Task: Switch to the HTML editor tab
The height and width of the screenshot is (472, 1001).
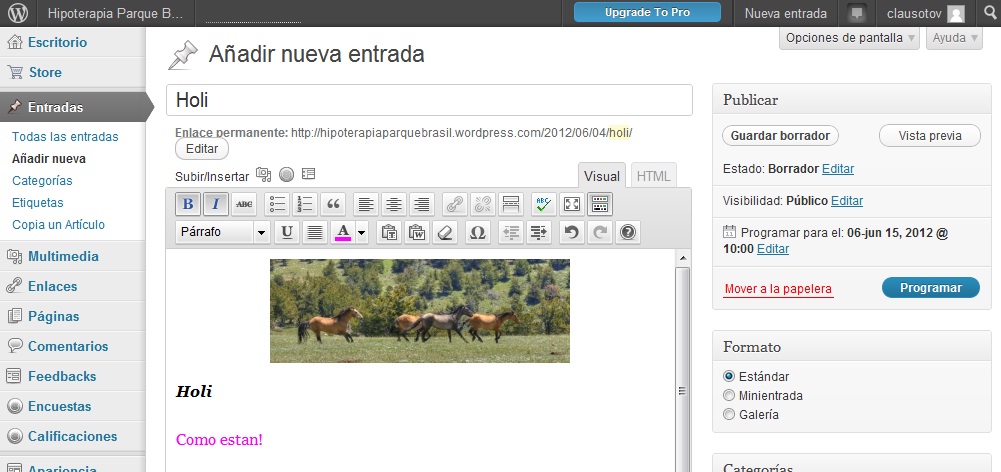Action: point(653,176)
